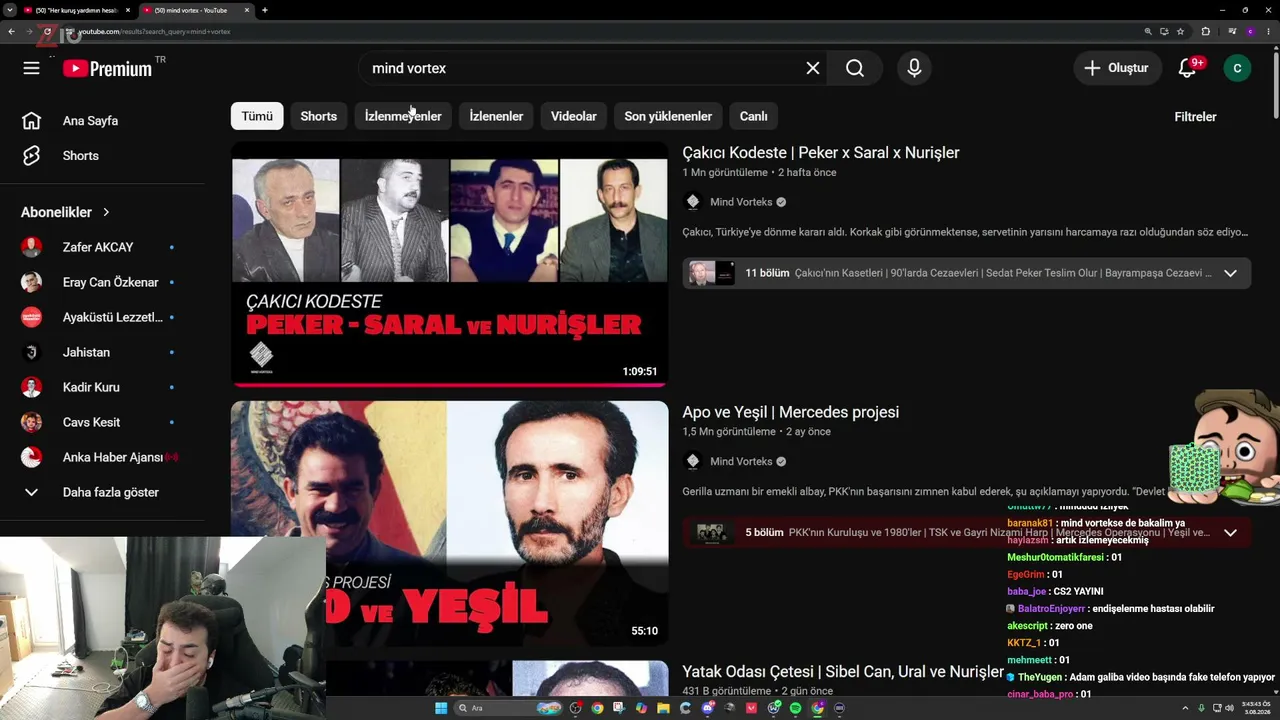Switch to the 'mind vortex - YouTube' tab
The image size is (1280, 720).
(x=195, y=10)
